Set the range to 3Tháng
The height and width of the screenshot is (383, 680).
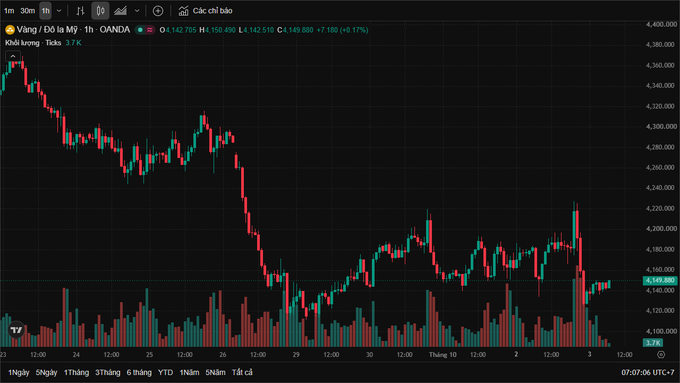(x=108, y=372)
